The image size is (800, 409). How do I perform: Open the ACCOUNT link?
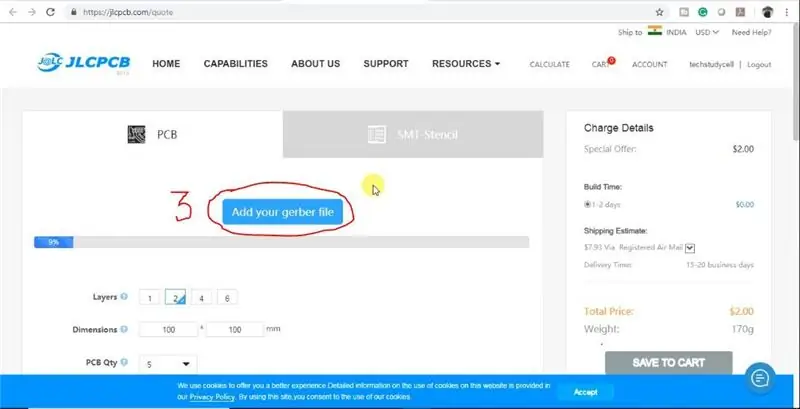tap(649, 64)
